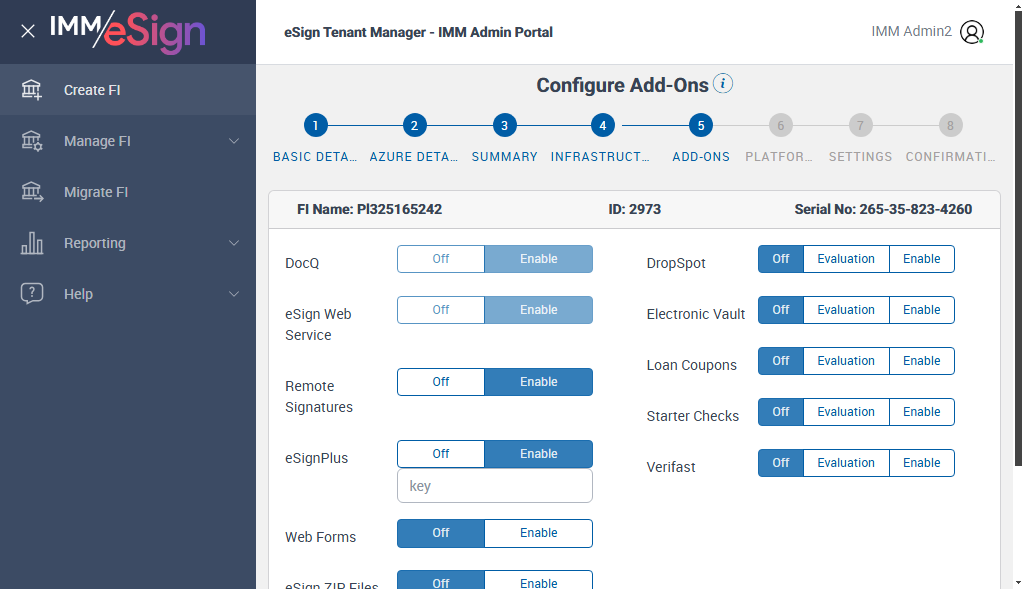Click the Migrate FI arrow-bank icon
The image size is (1024, 589).
pyautogui.click(x=31, y=191)
